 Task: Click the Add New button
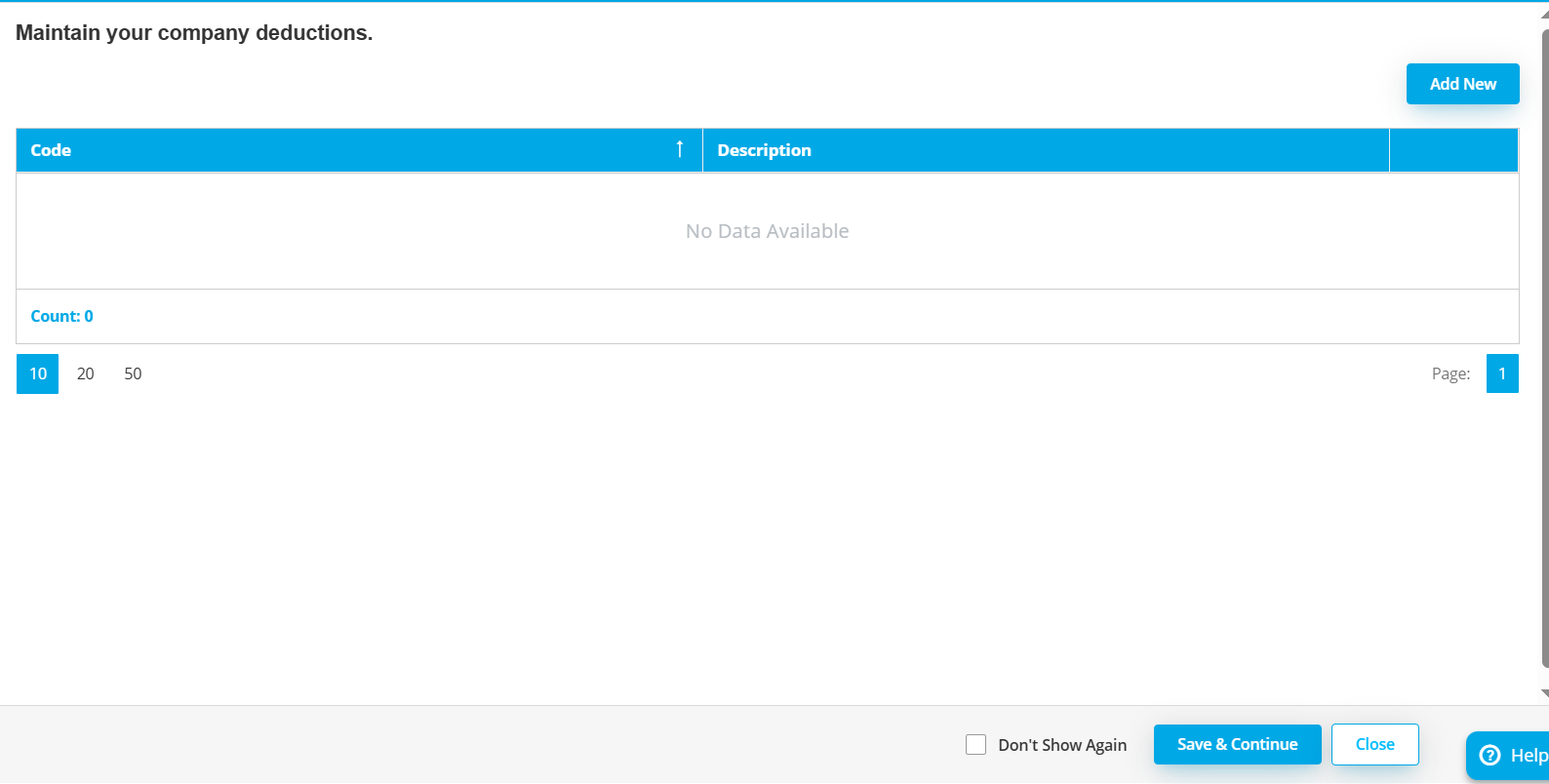[x=1462, y=84]
